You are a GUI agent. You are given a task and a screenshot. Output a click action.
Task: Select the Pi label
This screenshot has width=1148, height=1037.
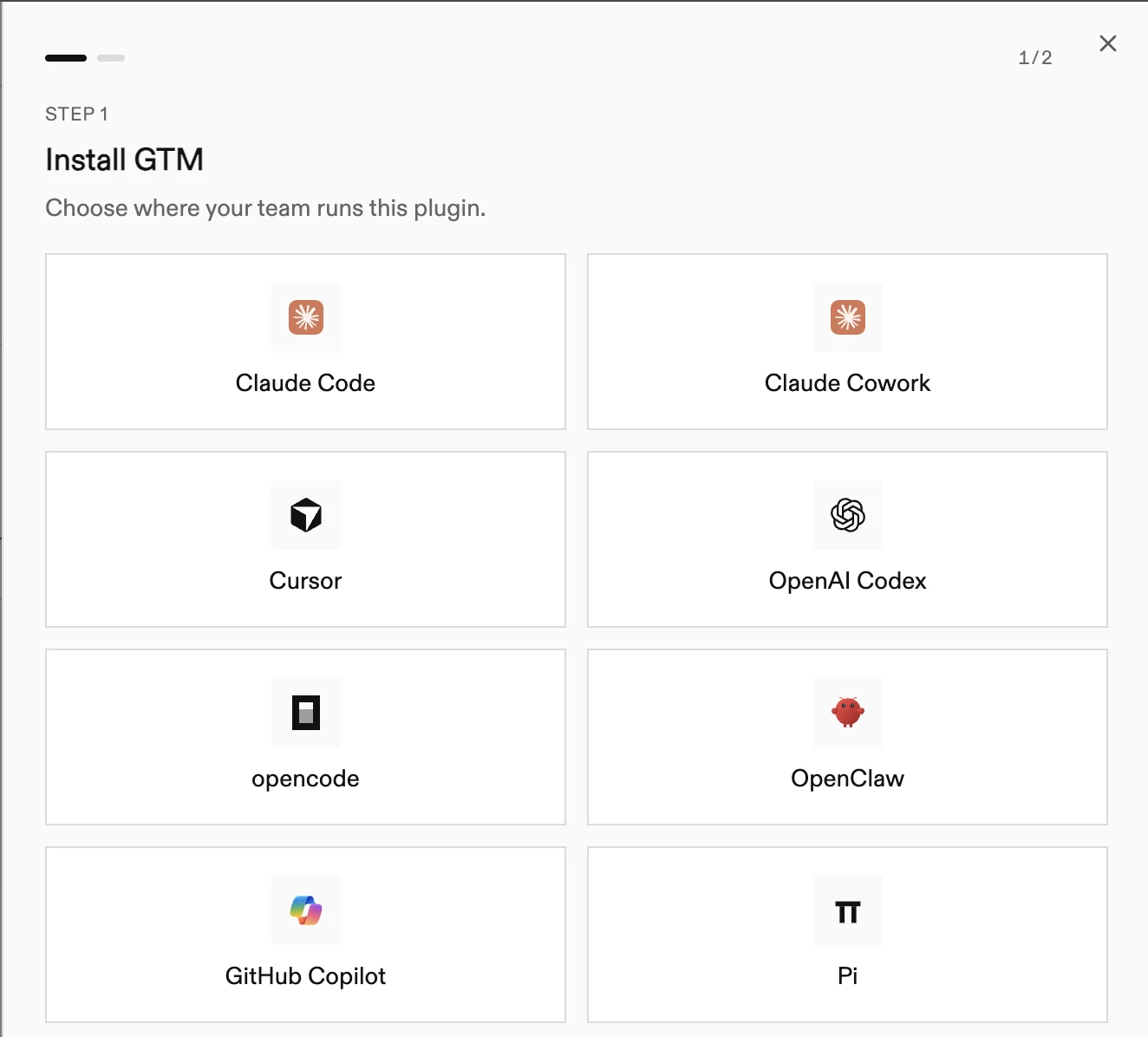point(848,976)
